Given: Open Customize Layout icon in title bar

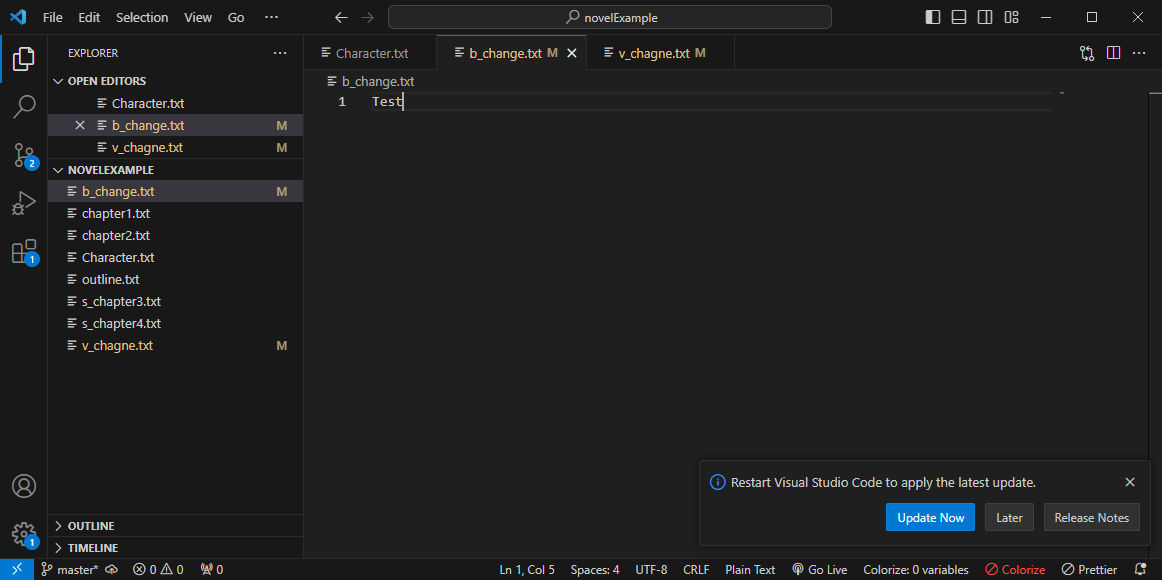Looking at the screenshot, I should (1012, 17).
